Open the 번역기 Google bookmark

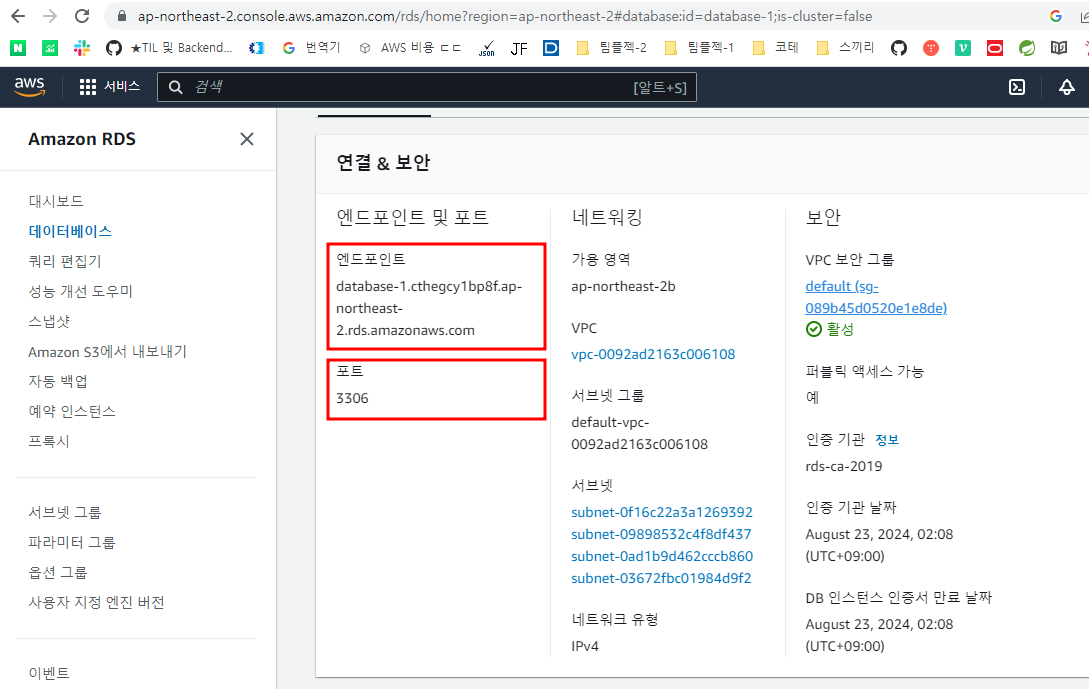311,47
